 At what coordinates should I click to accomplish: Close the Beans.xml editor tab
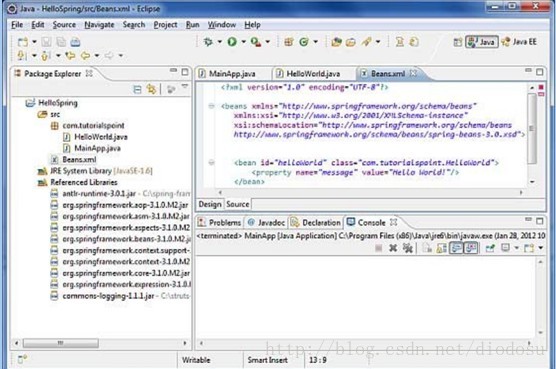[x=413, y=73]
